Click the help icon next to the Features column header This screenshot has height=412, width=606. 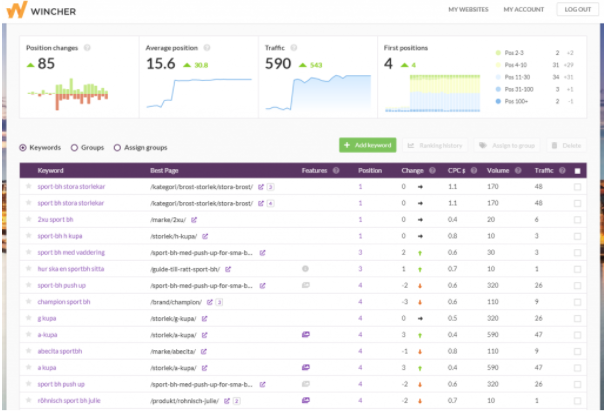[x=336, y=170]
